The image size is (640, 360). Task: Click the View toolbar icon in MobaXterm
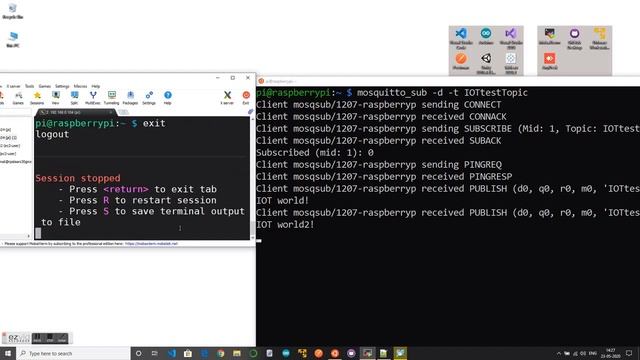[56, 98]
